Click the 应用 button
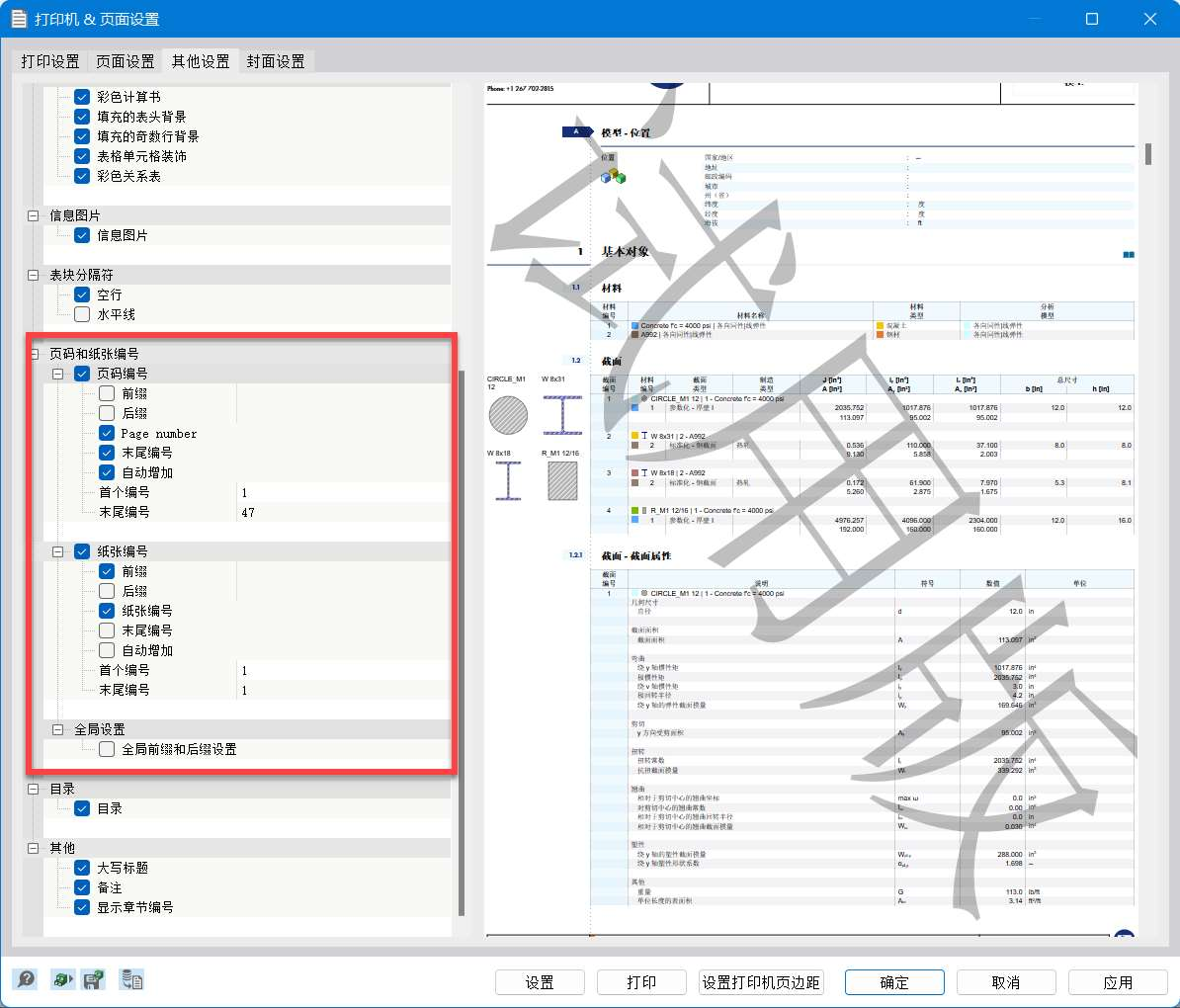This screenshot has height=1008, width=1180. (1118, 982)
